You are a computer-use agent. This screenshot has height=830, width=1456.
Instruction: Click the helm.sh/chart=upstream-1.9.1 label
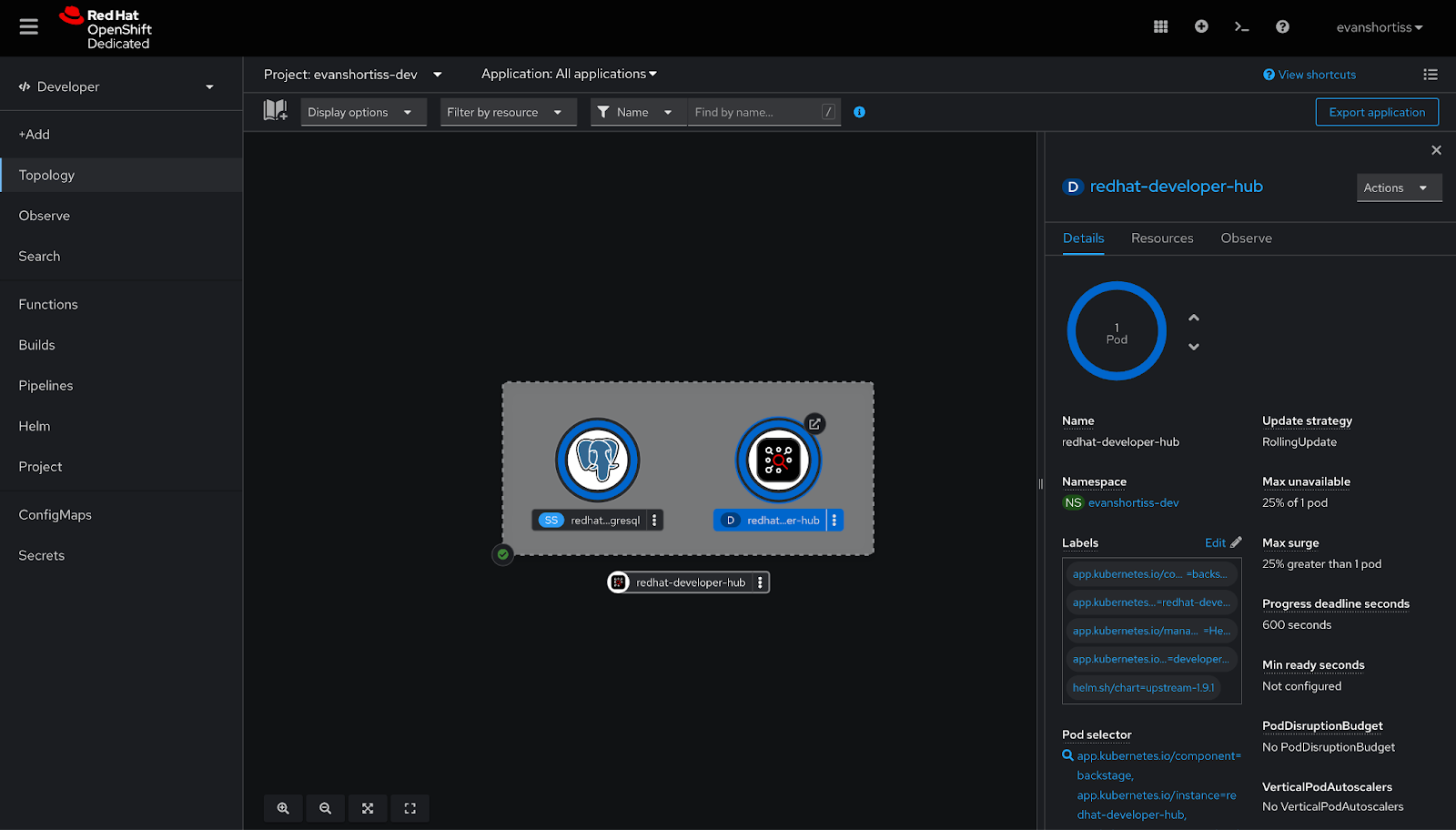pos(1143,688)
